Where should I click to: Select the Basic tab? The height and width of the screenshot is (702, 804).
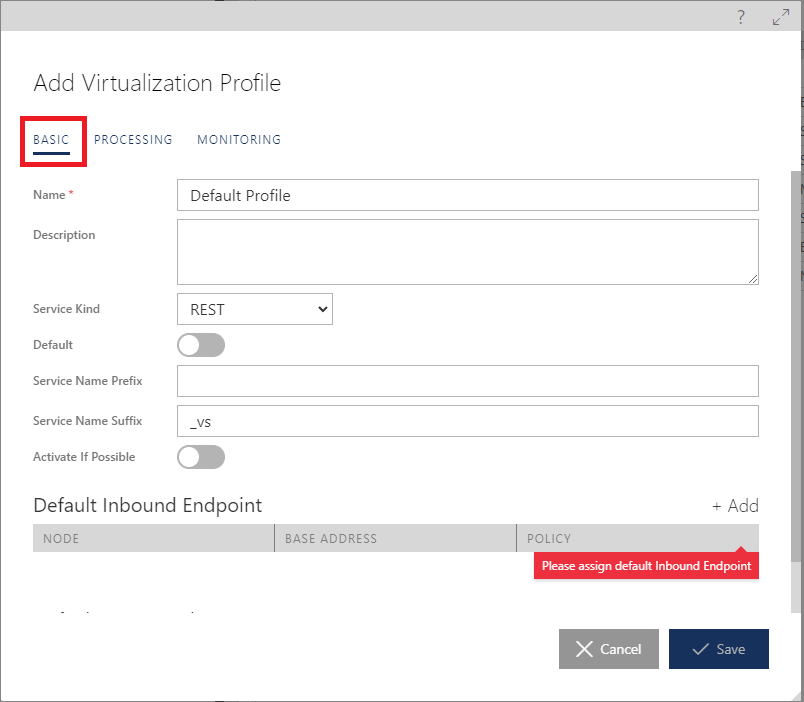[51, 140]
